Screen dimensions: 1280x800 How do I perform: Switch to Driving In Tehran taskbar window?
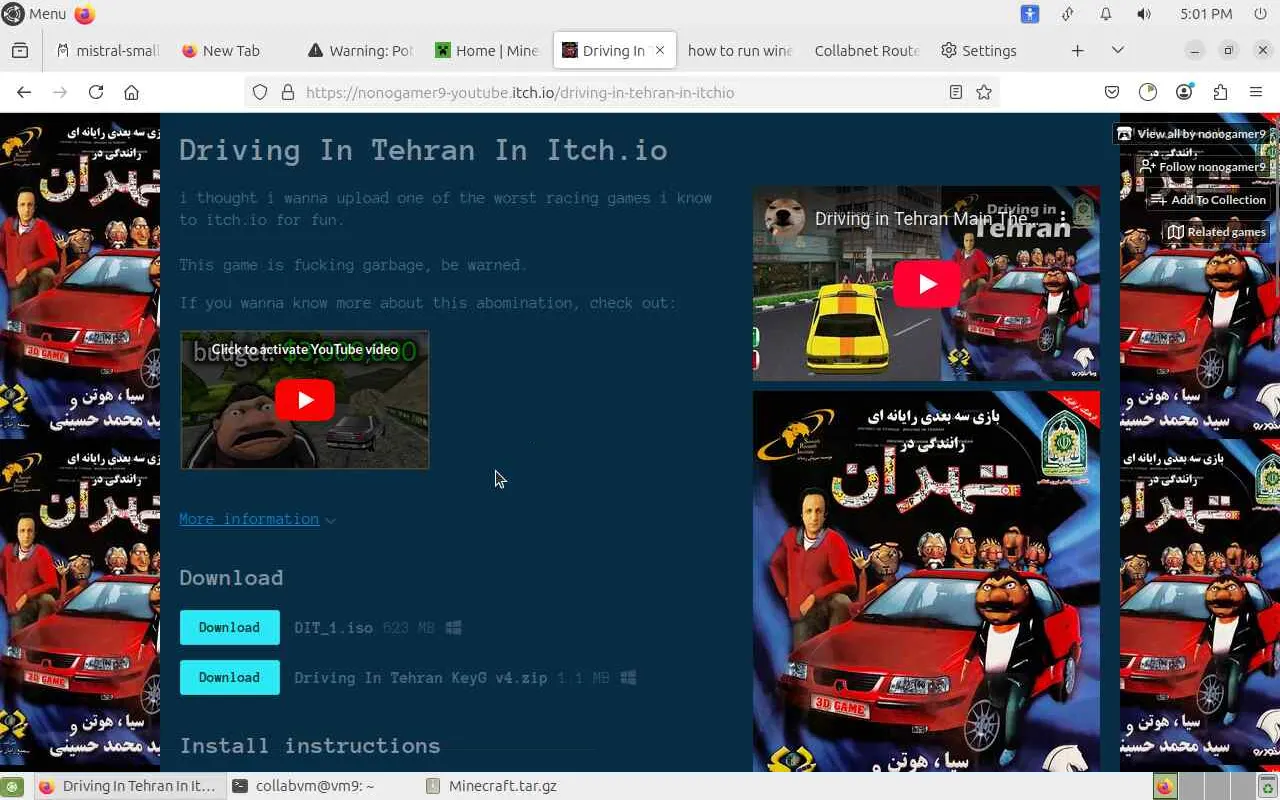pos(128,786)
